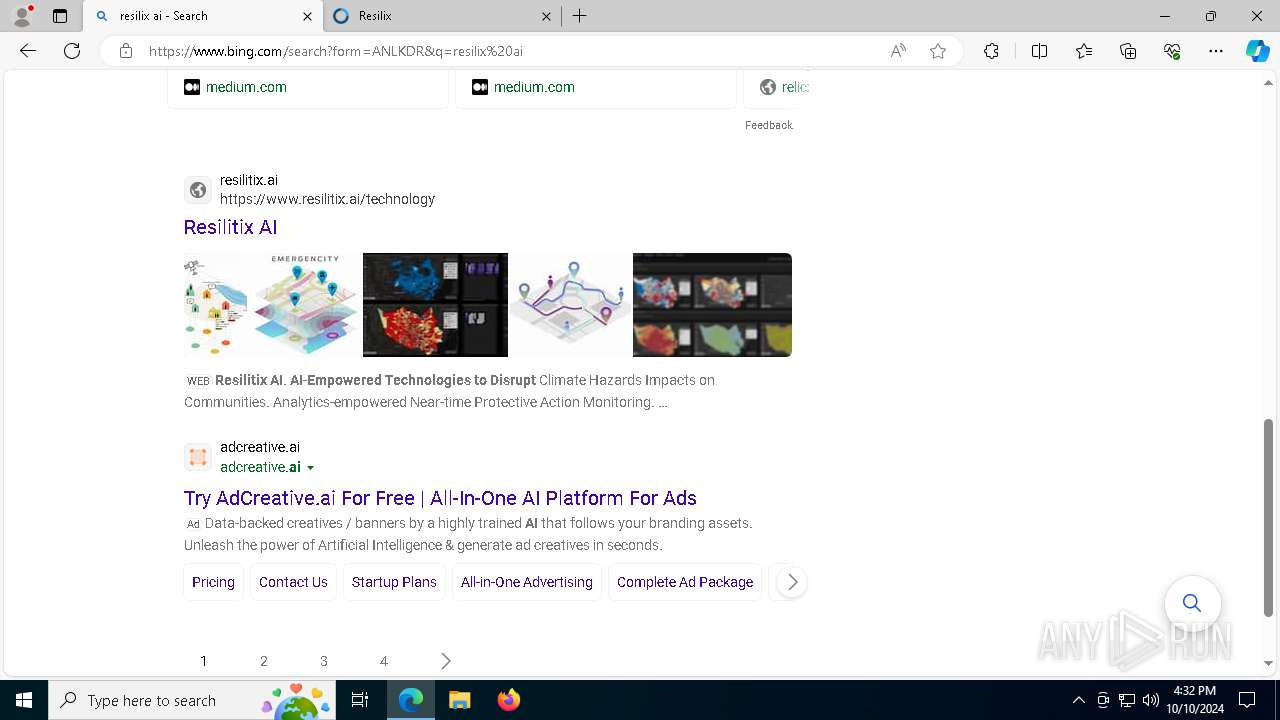This screenshot has height=720, width=1280.
Task: Add this page to favorites star
Action: (938, 51)
